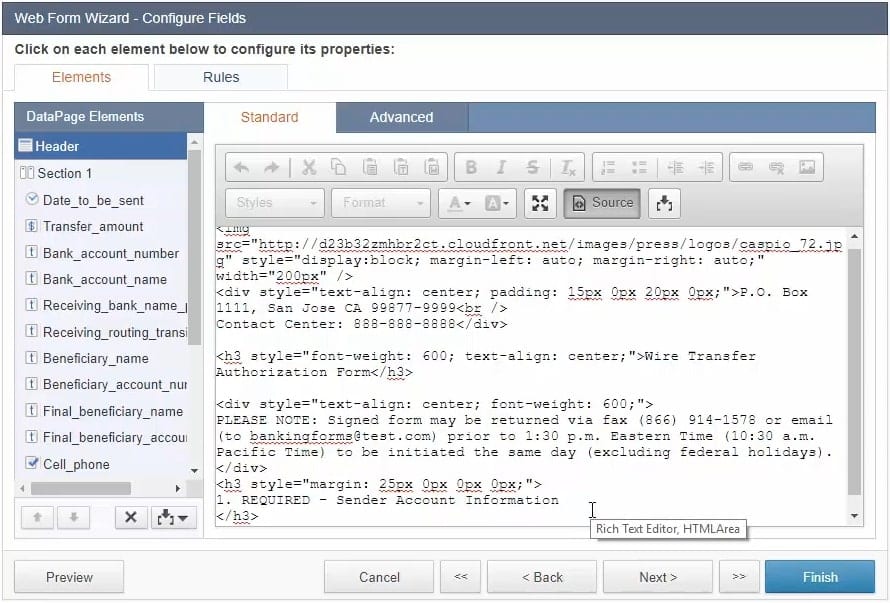Viewport: 890px width, 603px height.
Task: Open the Styles dropdown
Action: click(275, 203)
